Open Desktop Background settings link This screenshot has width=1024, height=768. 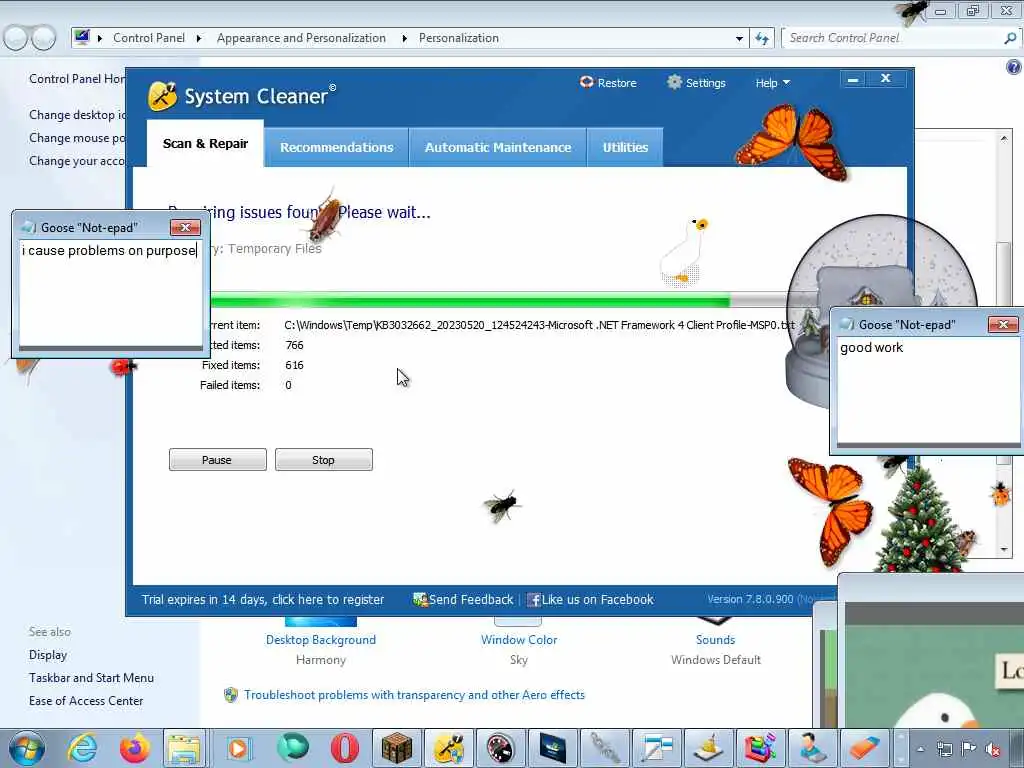click(x=321, y=640)
